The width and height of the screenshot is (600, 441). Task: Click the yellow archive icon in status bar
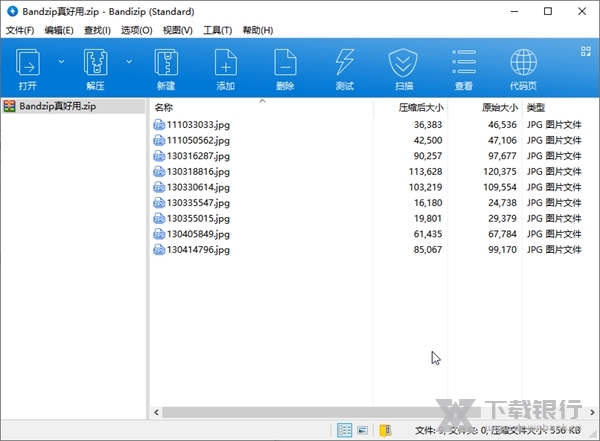385,430
